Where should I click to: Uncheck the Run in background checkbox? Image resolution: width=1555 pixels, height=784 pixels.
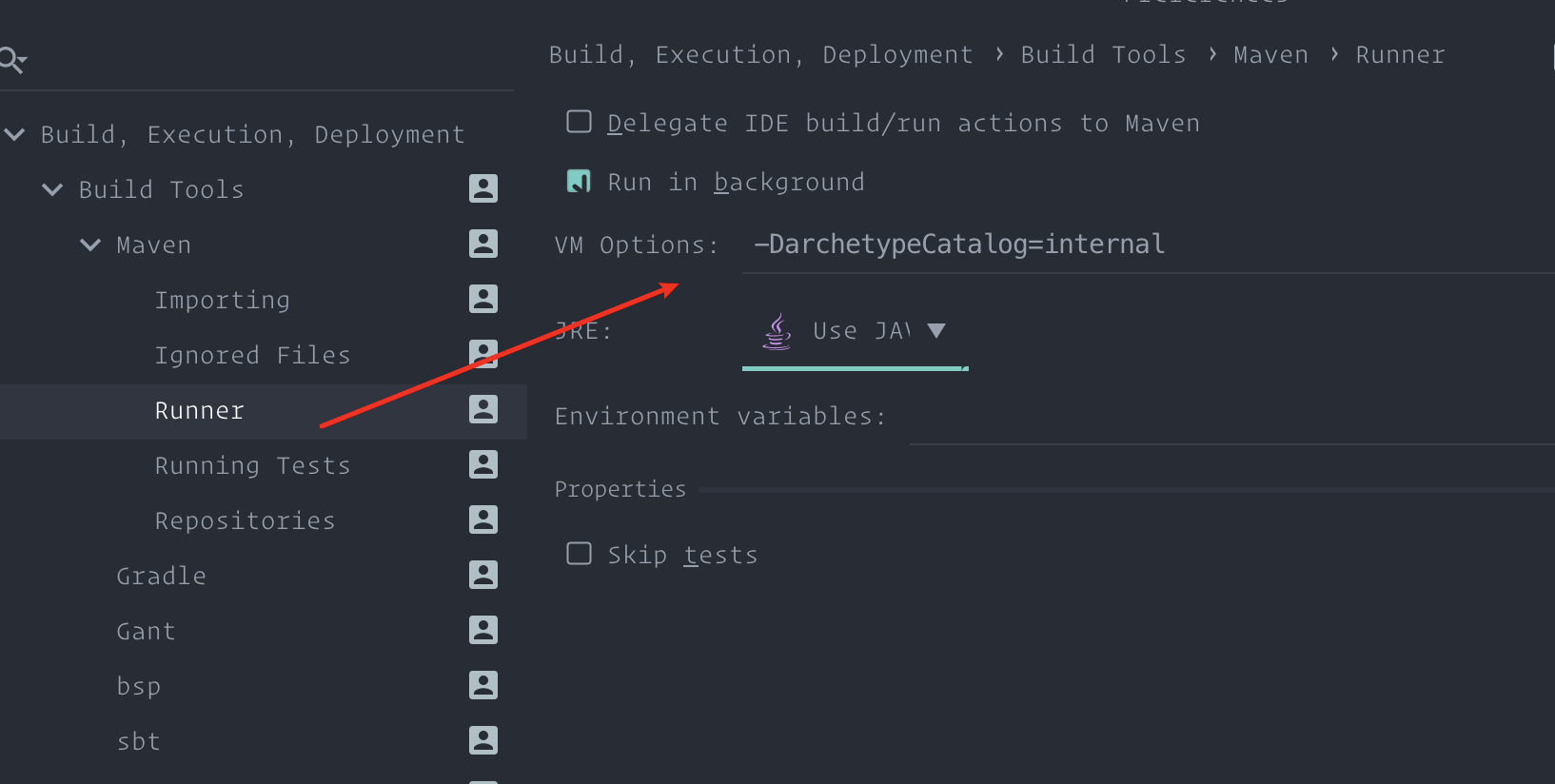point(579,181)
